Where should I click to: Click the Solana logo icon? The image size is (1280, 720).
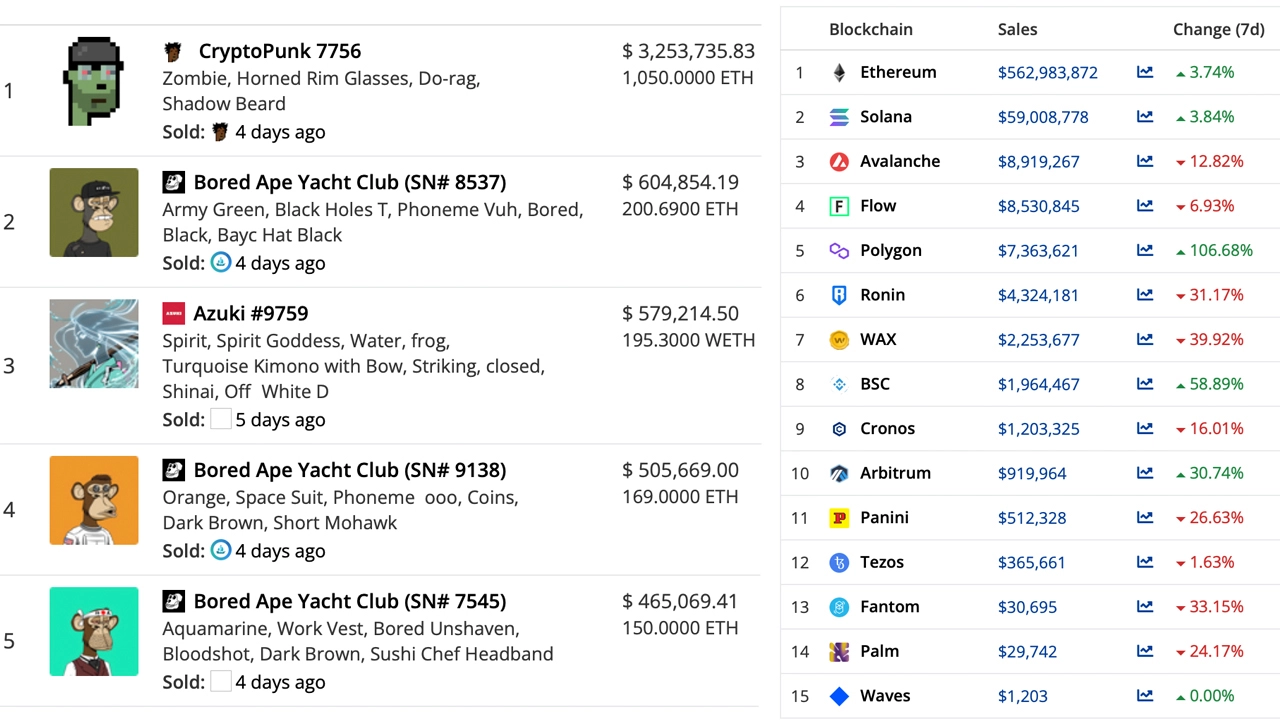(839, 117)
